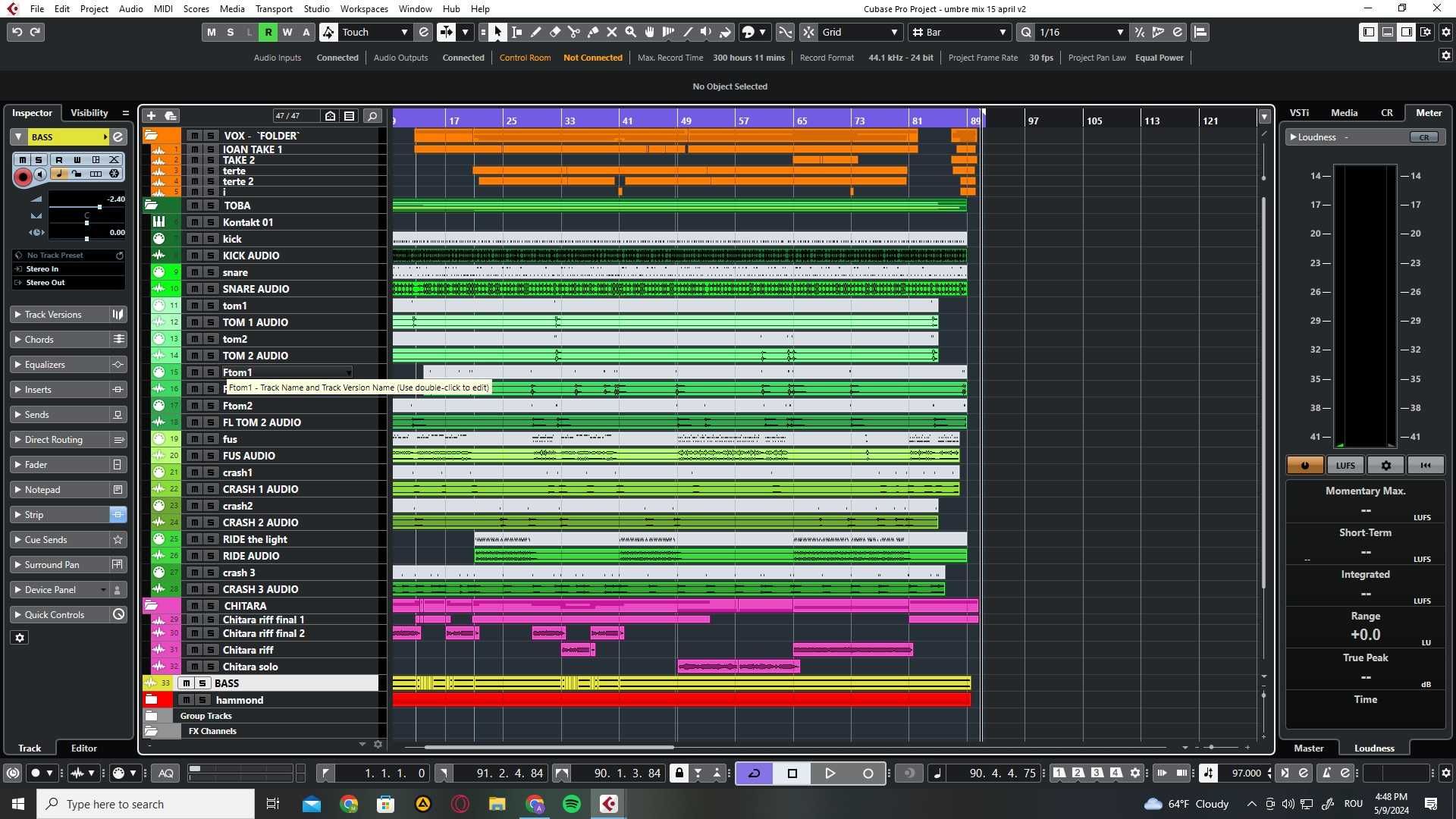Click the Stop transport button

click(792, 773)
